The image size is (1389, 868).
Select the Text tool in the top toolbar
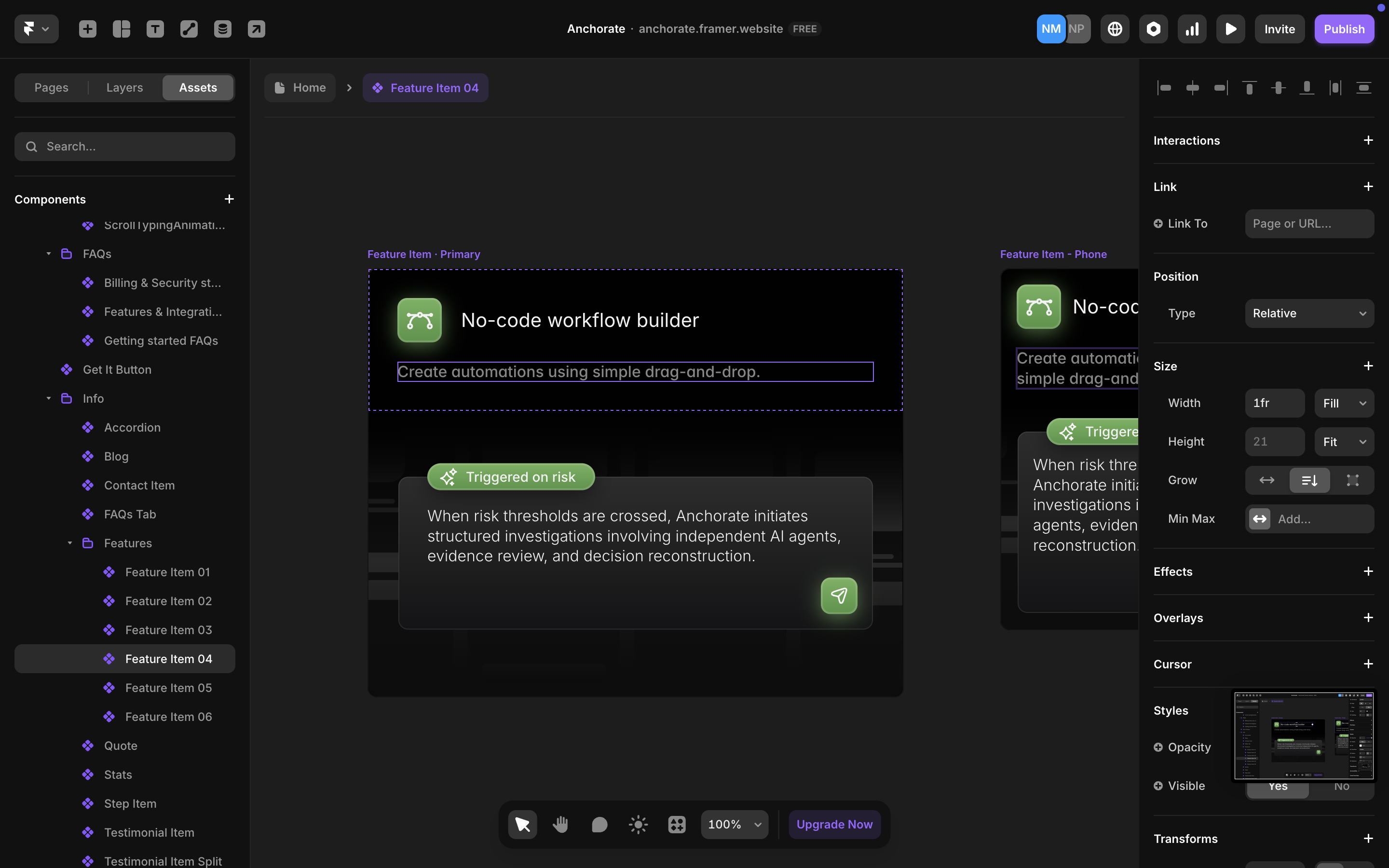click(x=155, y=29)
